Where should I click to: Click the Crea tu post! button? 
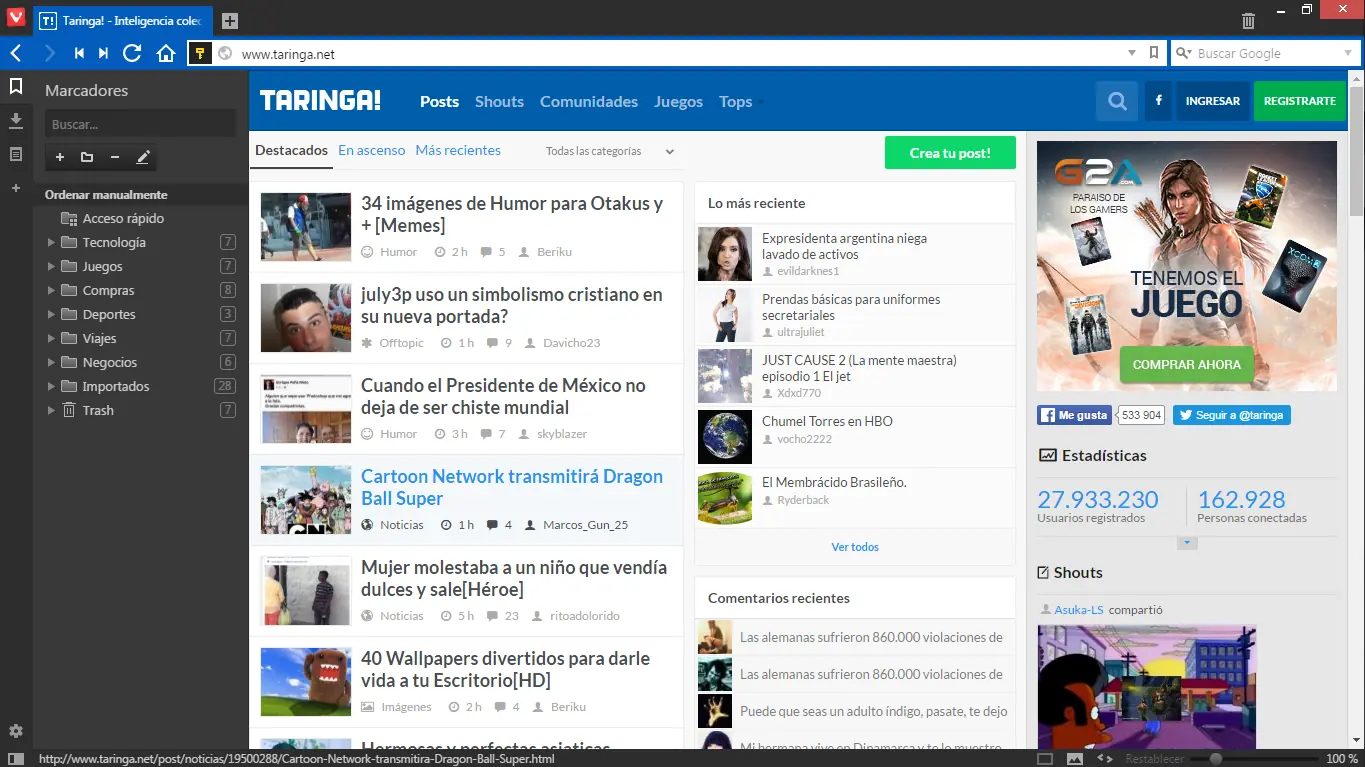(x=950, y=153)
